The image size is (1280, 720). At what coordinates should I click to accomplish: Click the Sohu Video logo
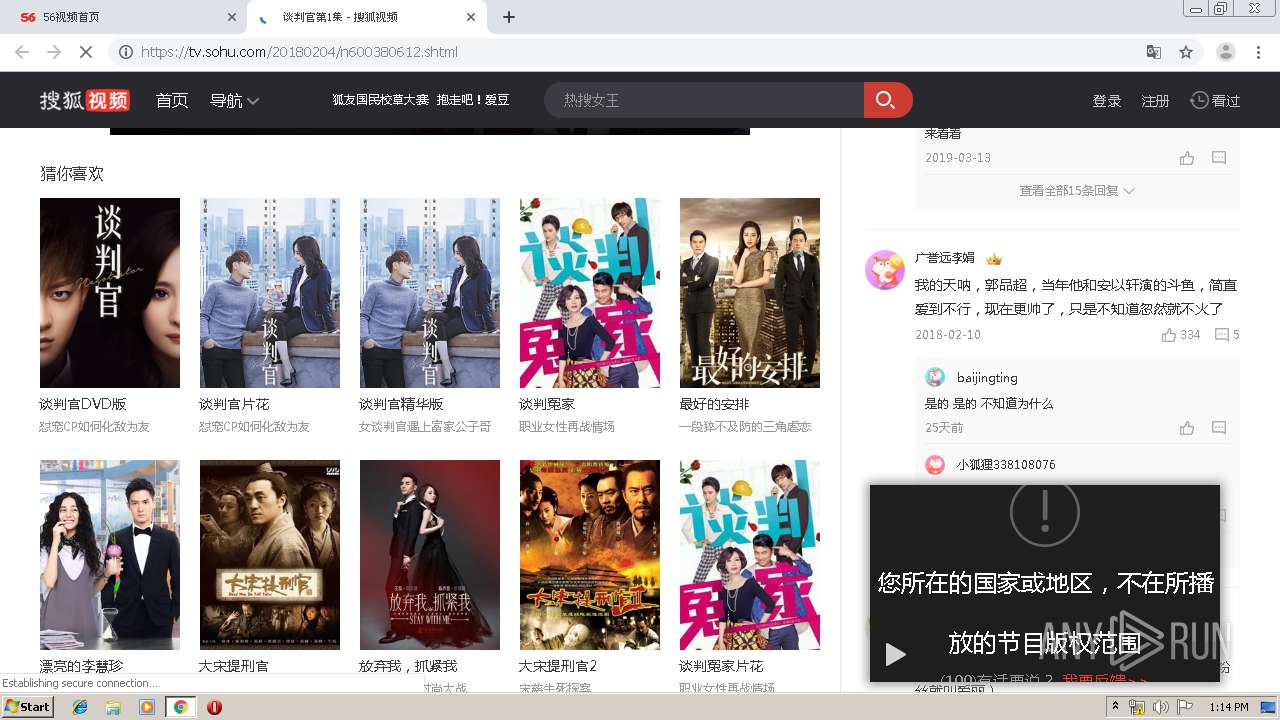(85, 100)
